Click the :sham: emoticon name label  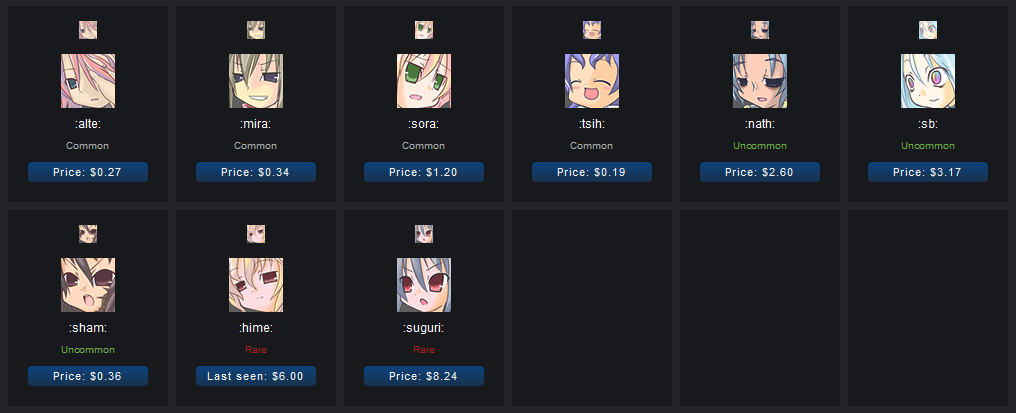[88, 328]
